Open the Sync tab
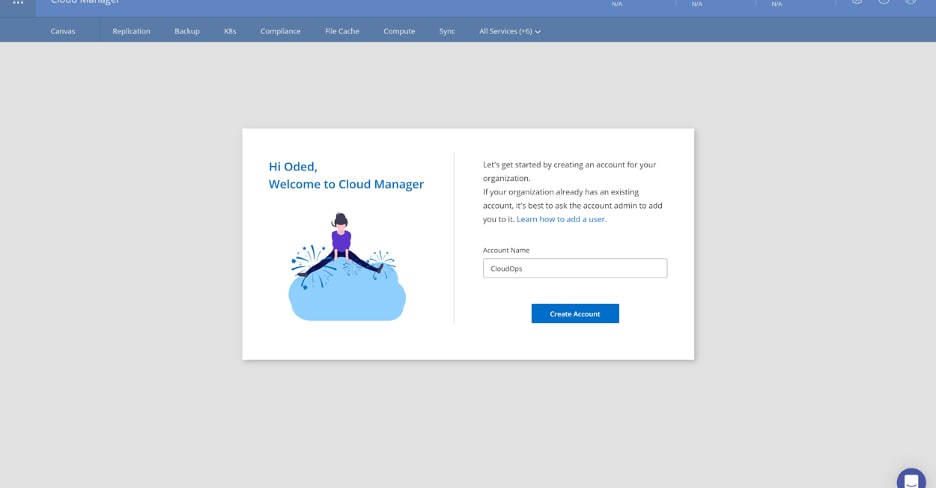 coord(447,31)
